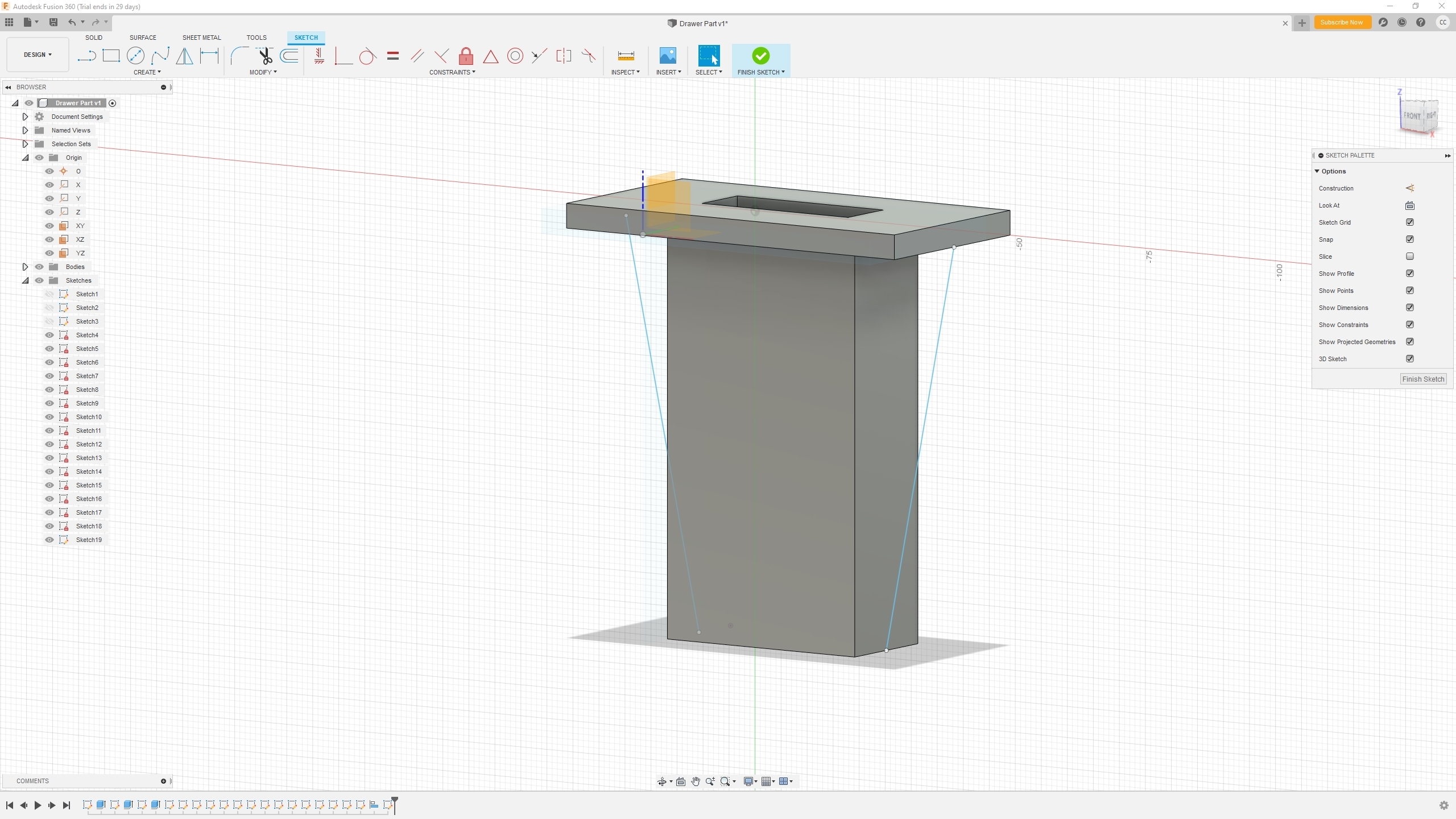Click the timeline go-to-start button
Screen dimensions: 1456x819
10,805
